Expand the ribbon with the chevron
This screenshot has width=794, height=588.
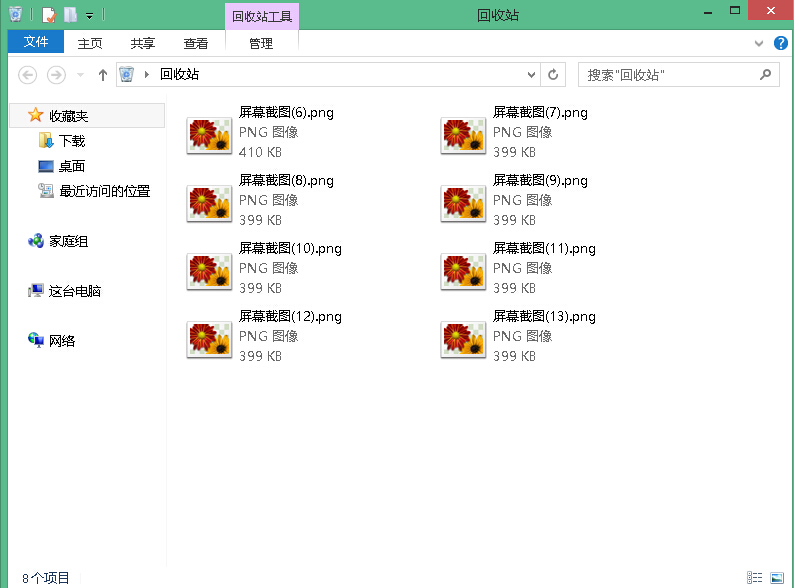(759, 44)
